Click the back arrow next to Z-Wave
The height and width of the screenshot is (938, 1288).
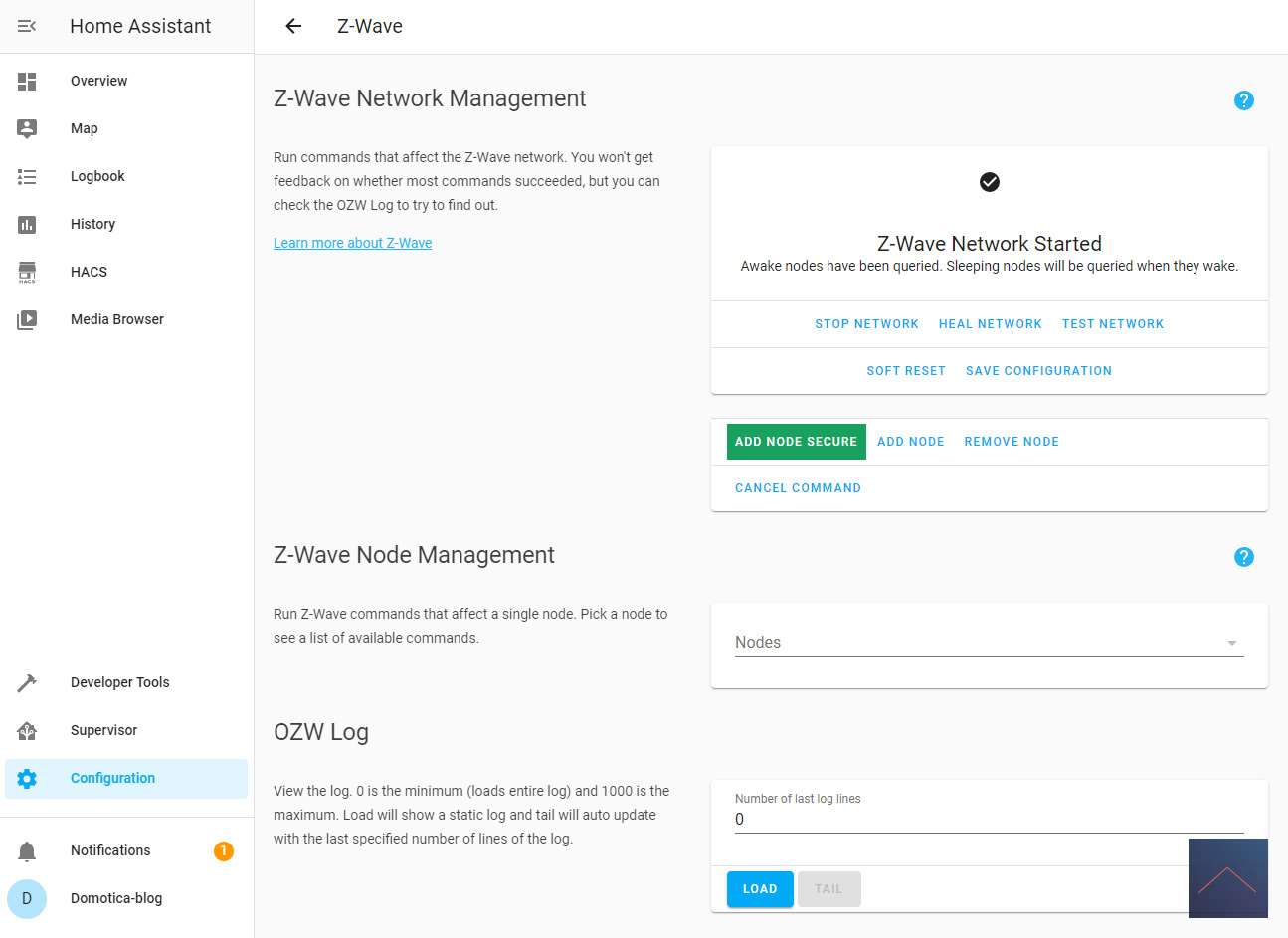point(293,26)
